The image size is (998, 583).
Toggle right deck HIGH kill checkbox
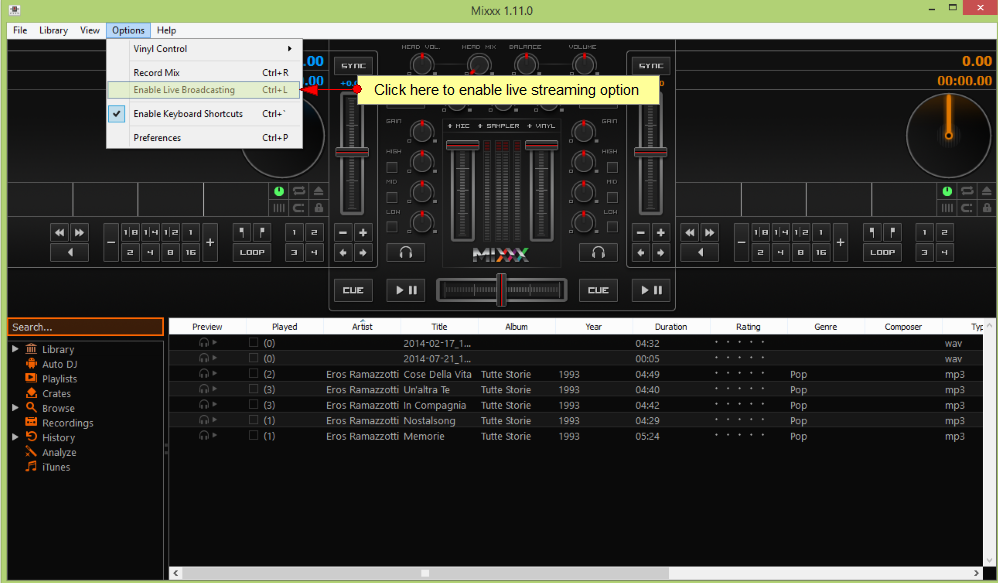(x=612, y=167)
